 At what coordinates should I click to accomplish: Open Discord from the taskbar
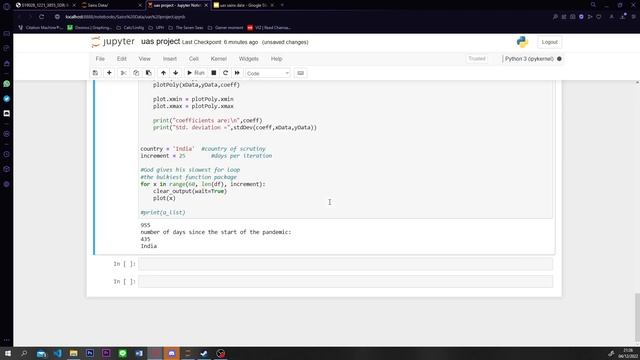click(x=172, y=353)
